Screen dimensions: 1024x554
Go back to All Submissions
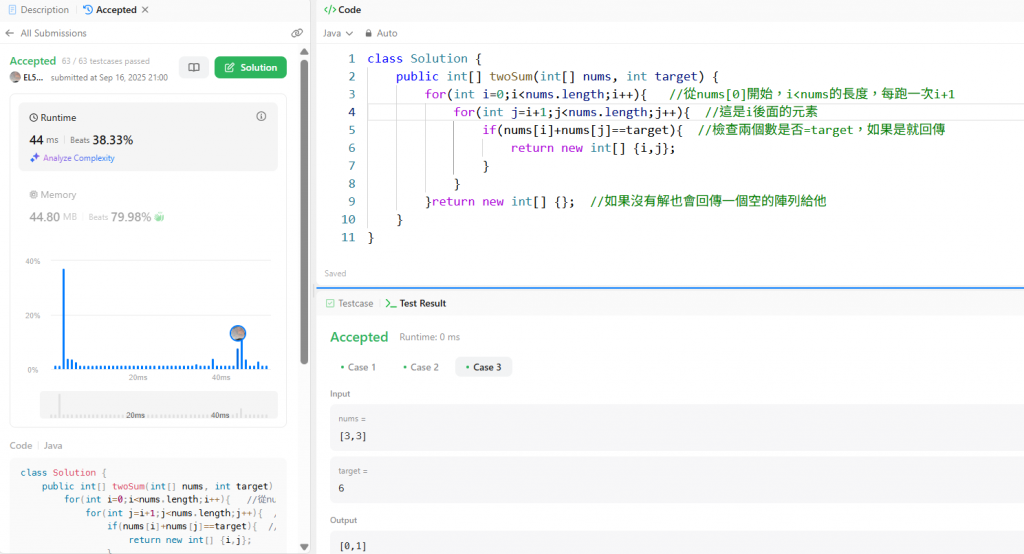pos(53,33)
